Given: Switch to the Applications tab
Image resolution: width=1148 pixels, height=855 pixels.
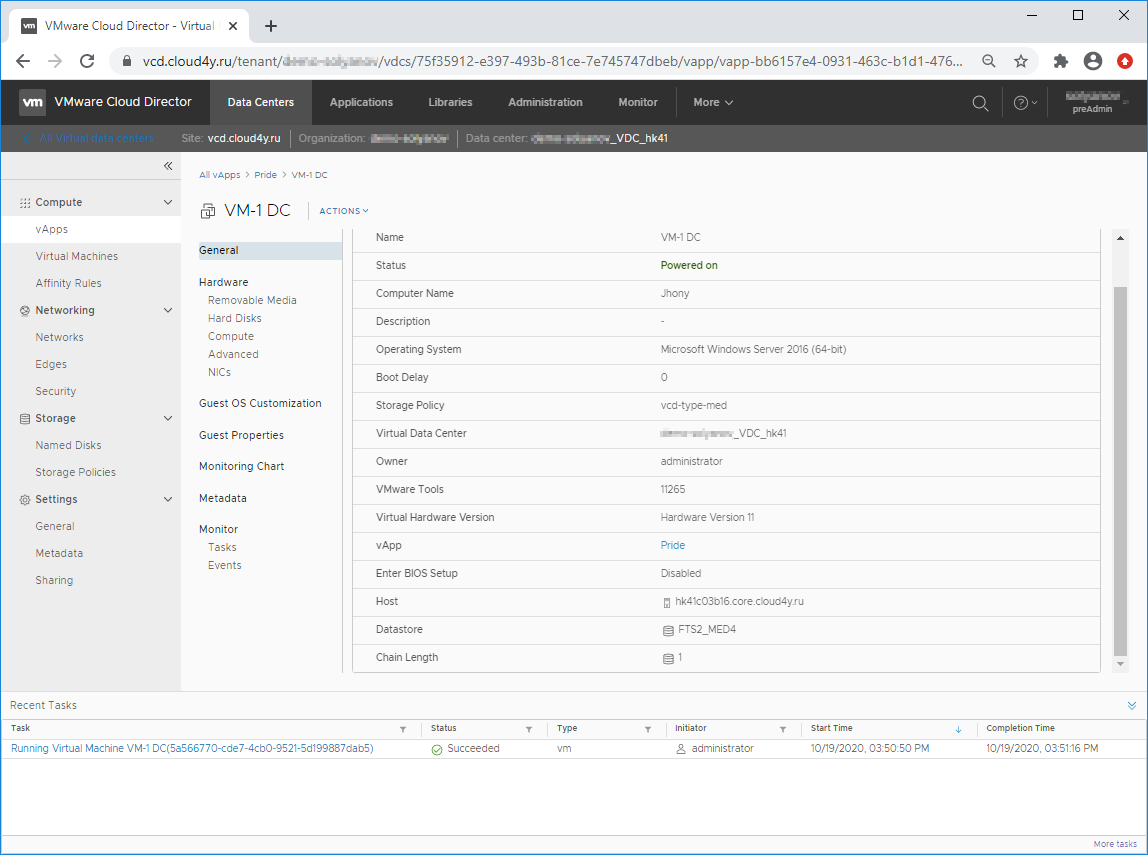Looking at the screenshot, I should [361, 102].
